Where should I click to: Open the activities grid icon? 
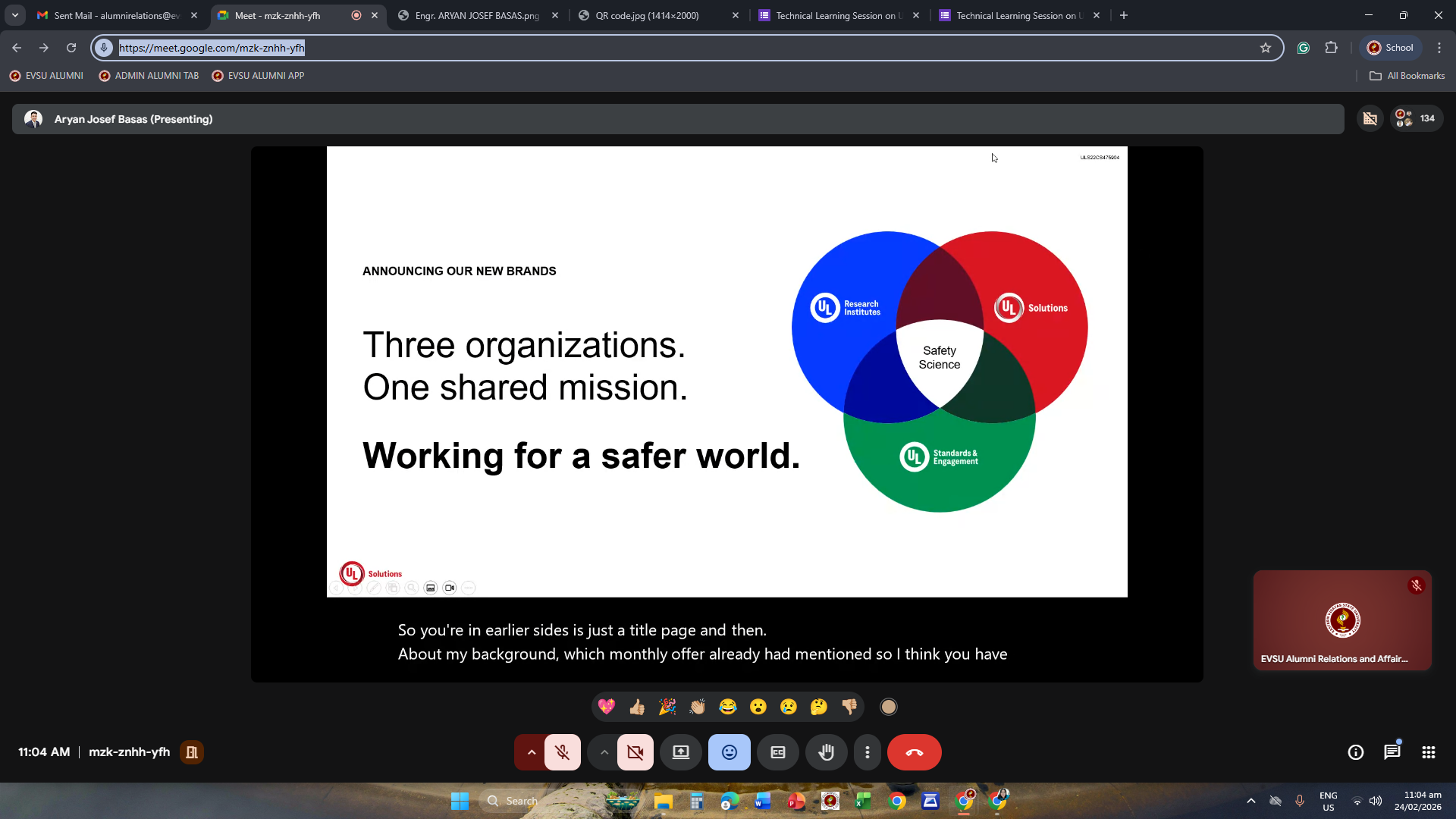click(1428, 752)
